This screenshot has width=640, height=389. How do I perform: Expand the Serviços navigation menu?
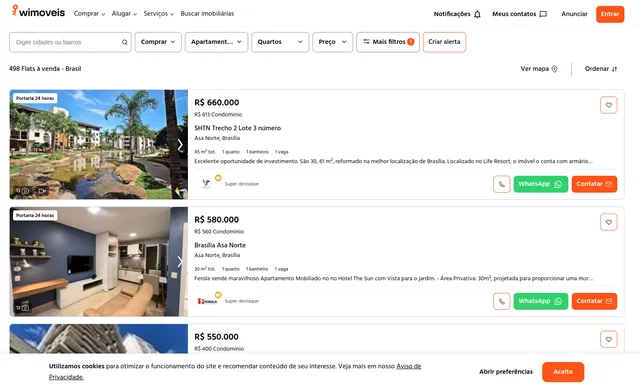[x=159, y=14]
